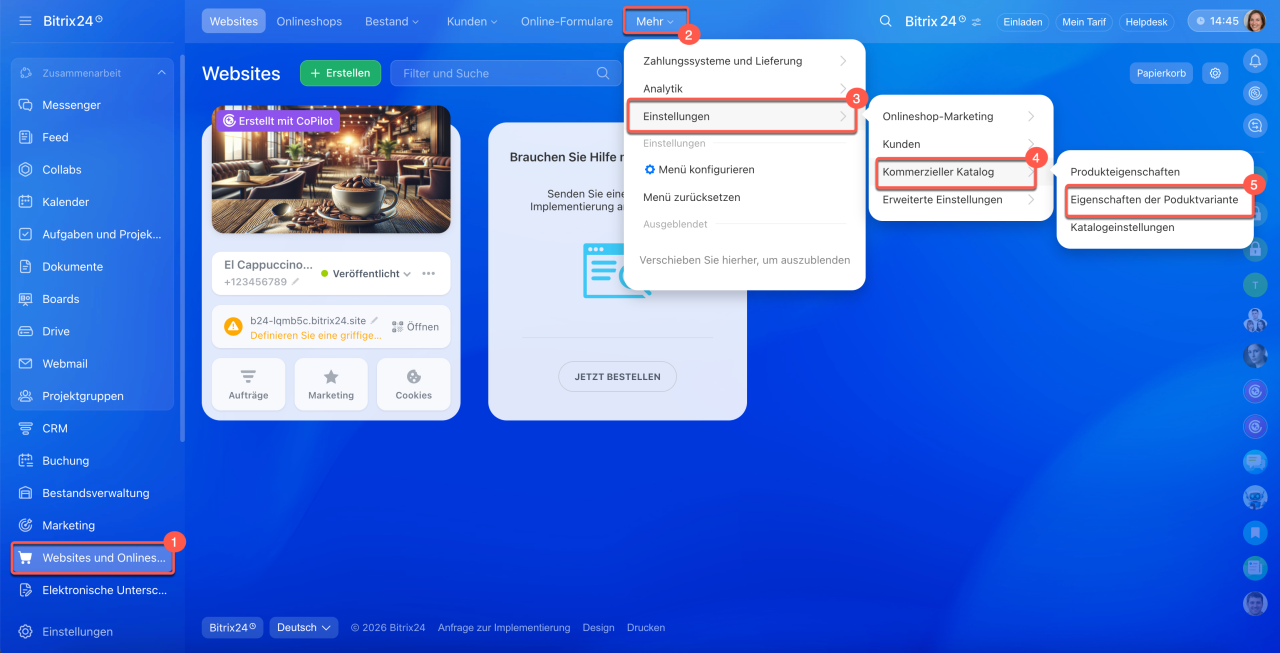Click the search magnifier in top bar

885,21
